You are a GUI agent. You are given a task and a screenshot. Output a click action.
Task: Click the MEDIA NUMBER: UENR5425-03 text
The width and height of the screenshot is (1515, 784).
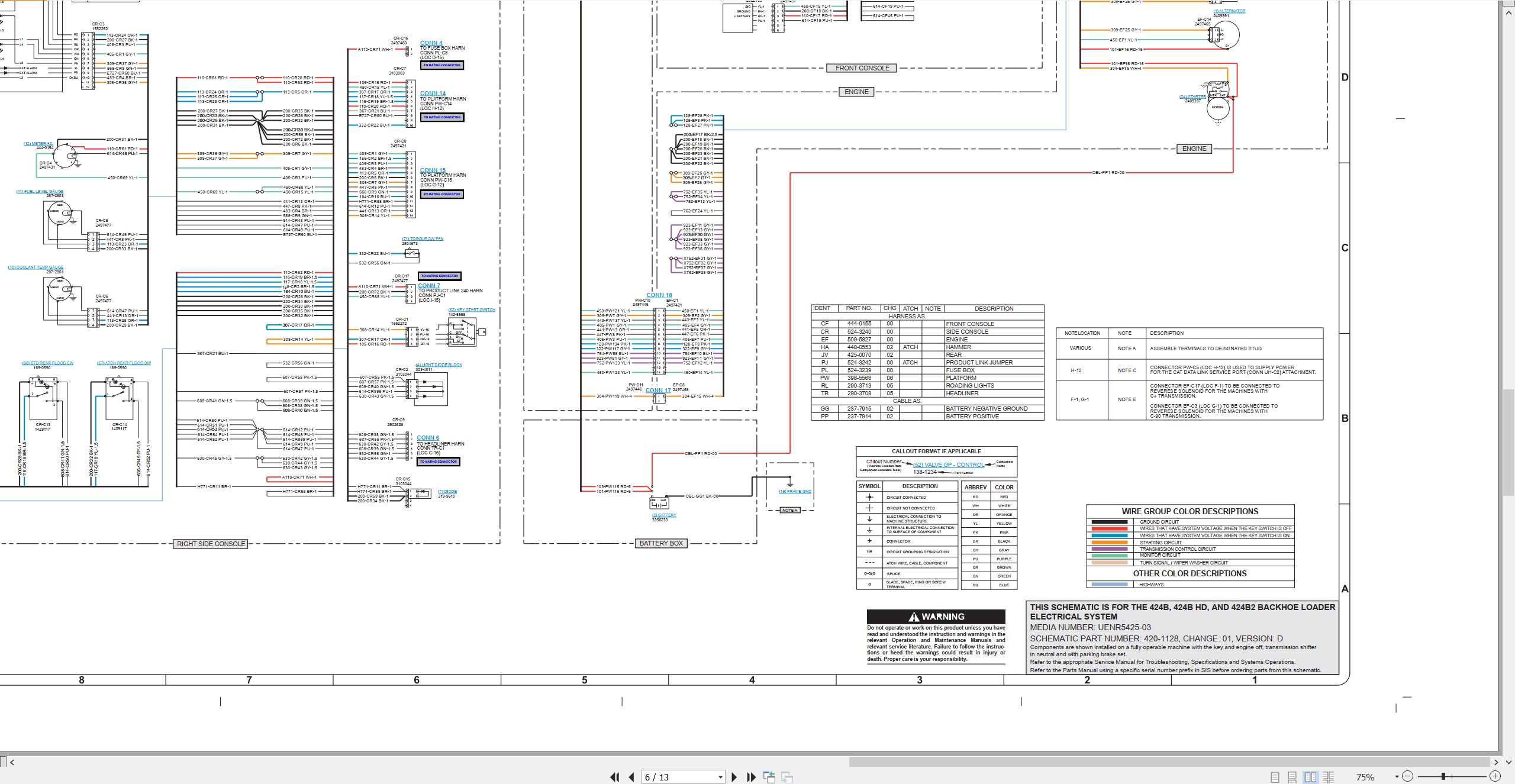[x=1090, y=628]
